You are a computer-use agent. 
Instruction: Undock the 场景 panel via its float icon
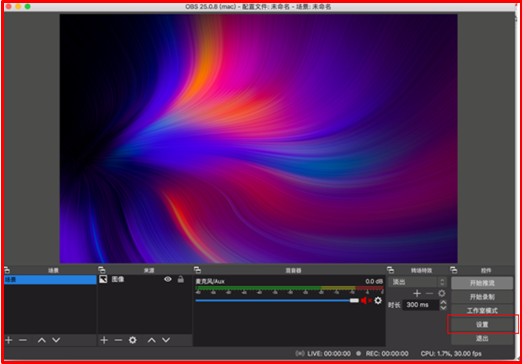[7, 270]
